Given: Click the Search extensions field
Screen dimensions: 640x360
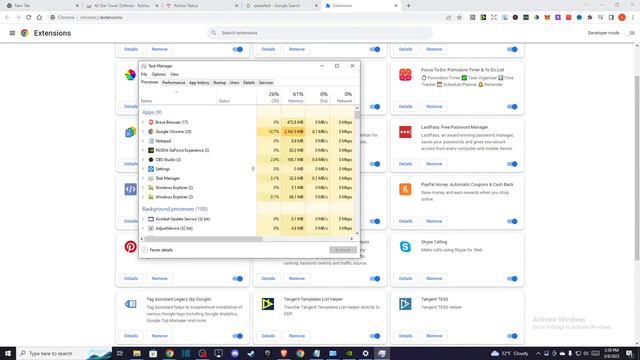Looking at the screenshot, I should pyautogui.click(x=320, y=33).
